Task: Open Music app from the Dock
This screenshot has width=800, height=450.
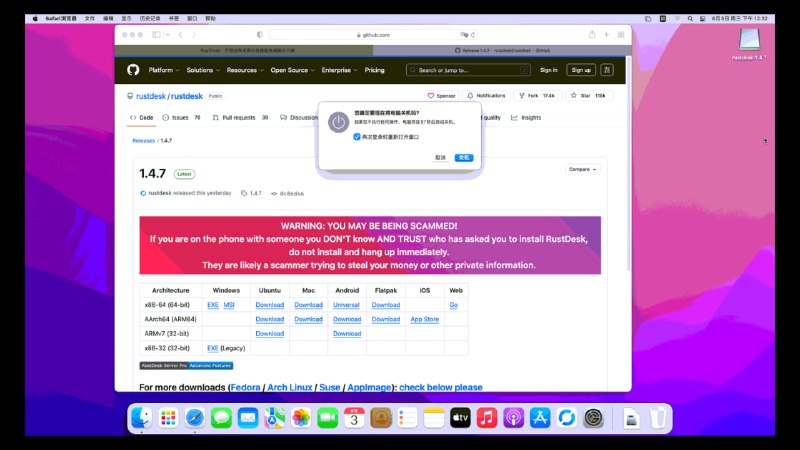Action: 487,418
